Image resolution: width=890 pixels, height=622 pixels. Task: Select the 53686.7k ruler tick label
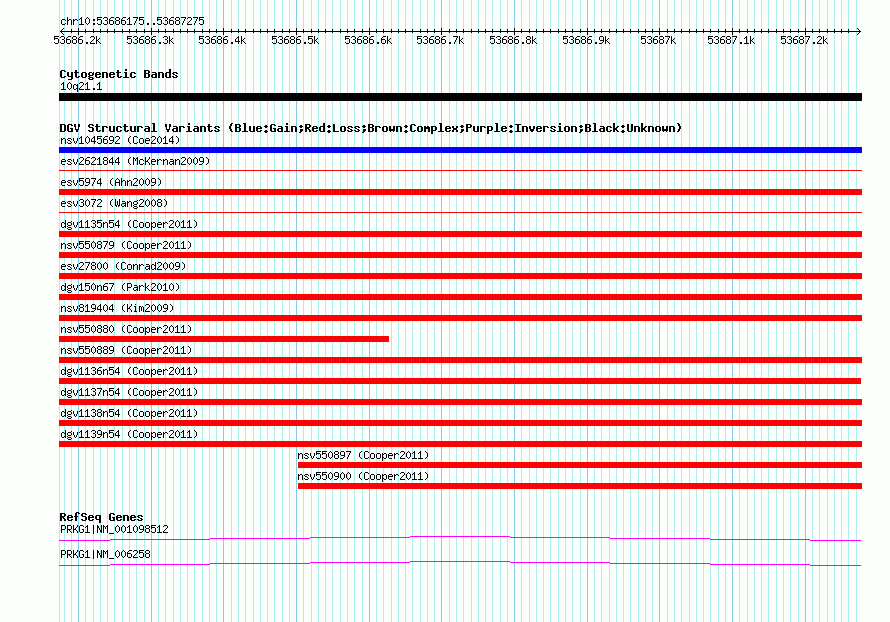pos(440,40)
